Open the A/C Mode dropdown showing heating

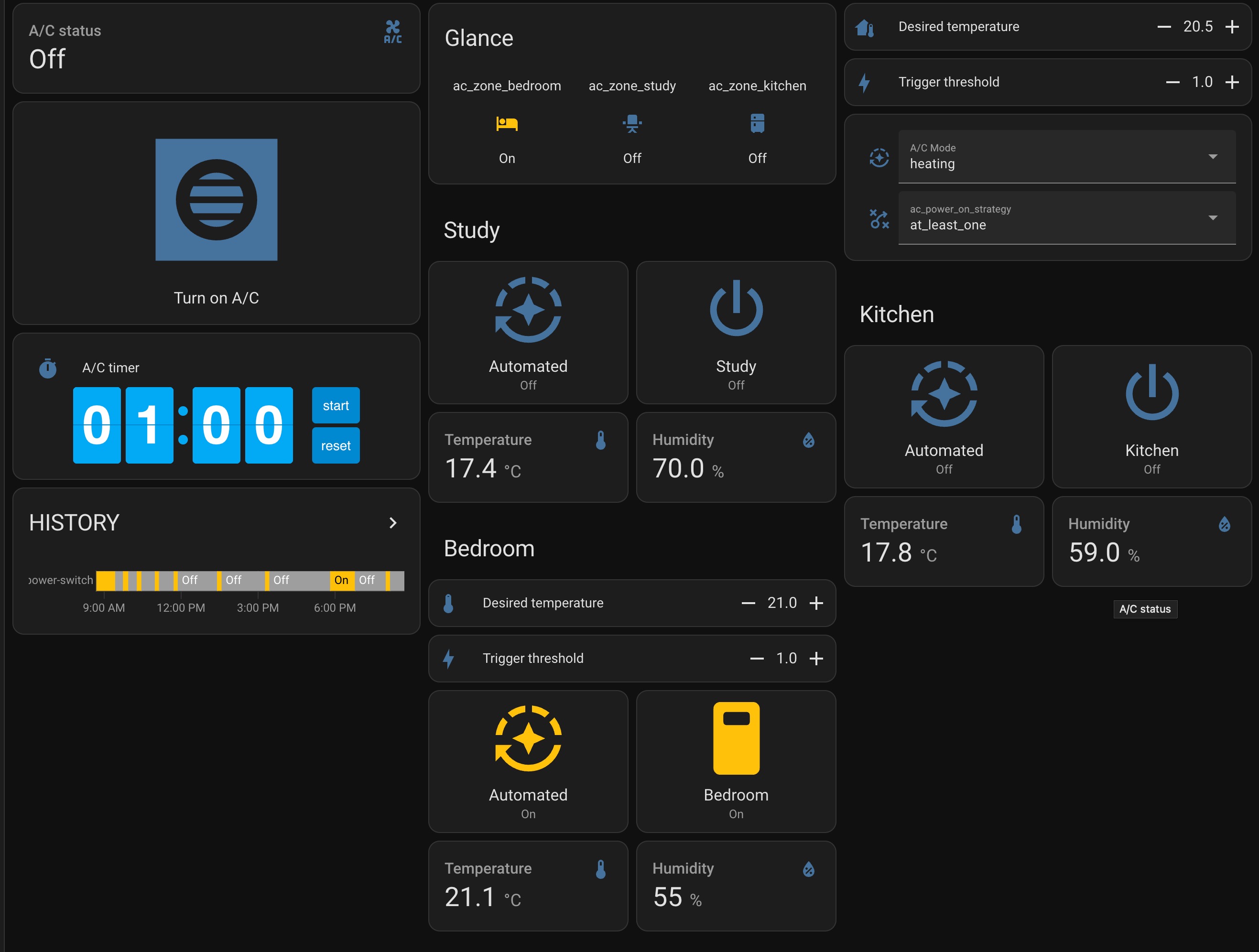coord(1213,156)
